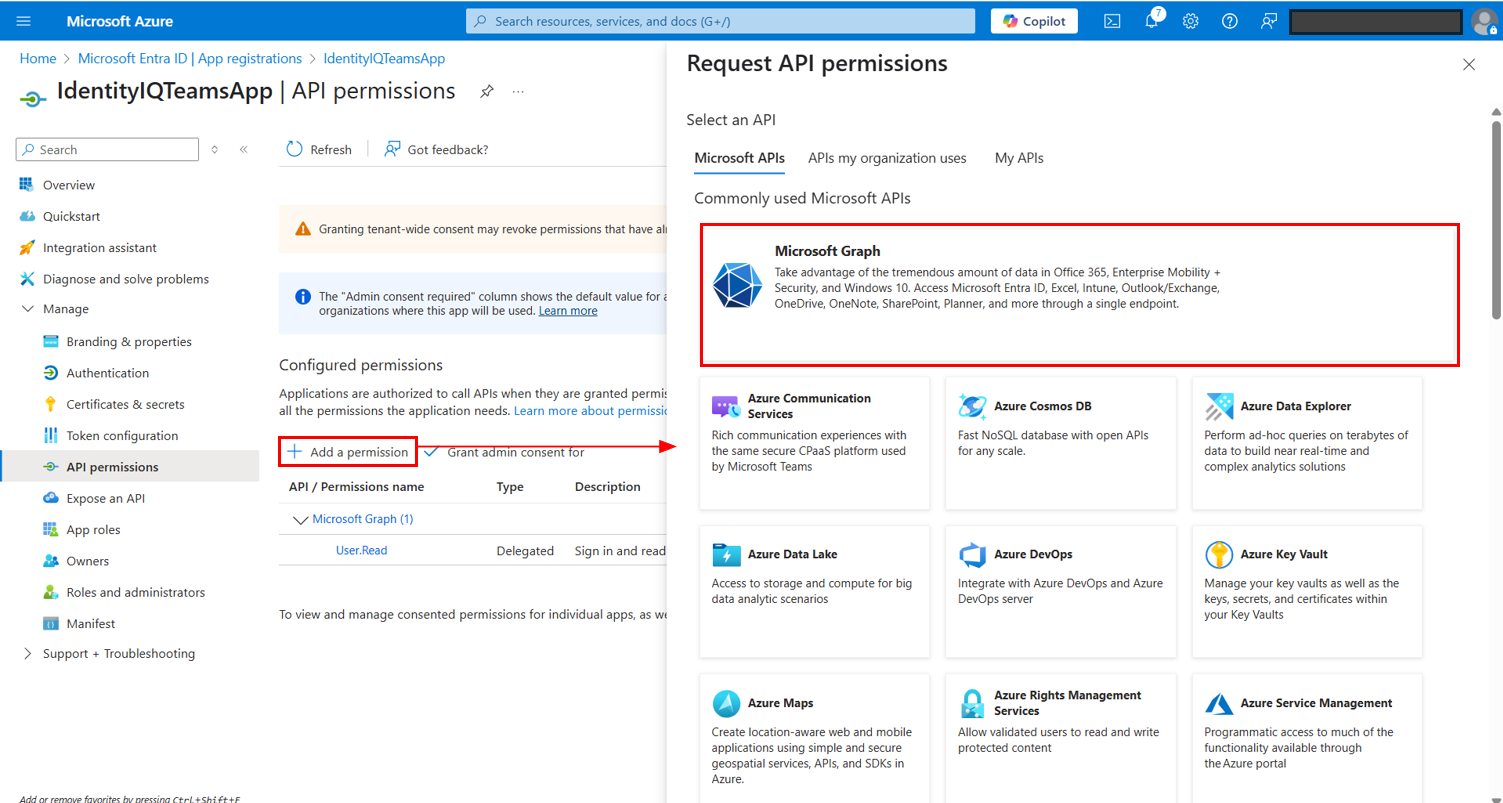This screenshot has width=1503, height=803.
Task: Collapse the Manage section in sidebar
Action: point(27,309)
